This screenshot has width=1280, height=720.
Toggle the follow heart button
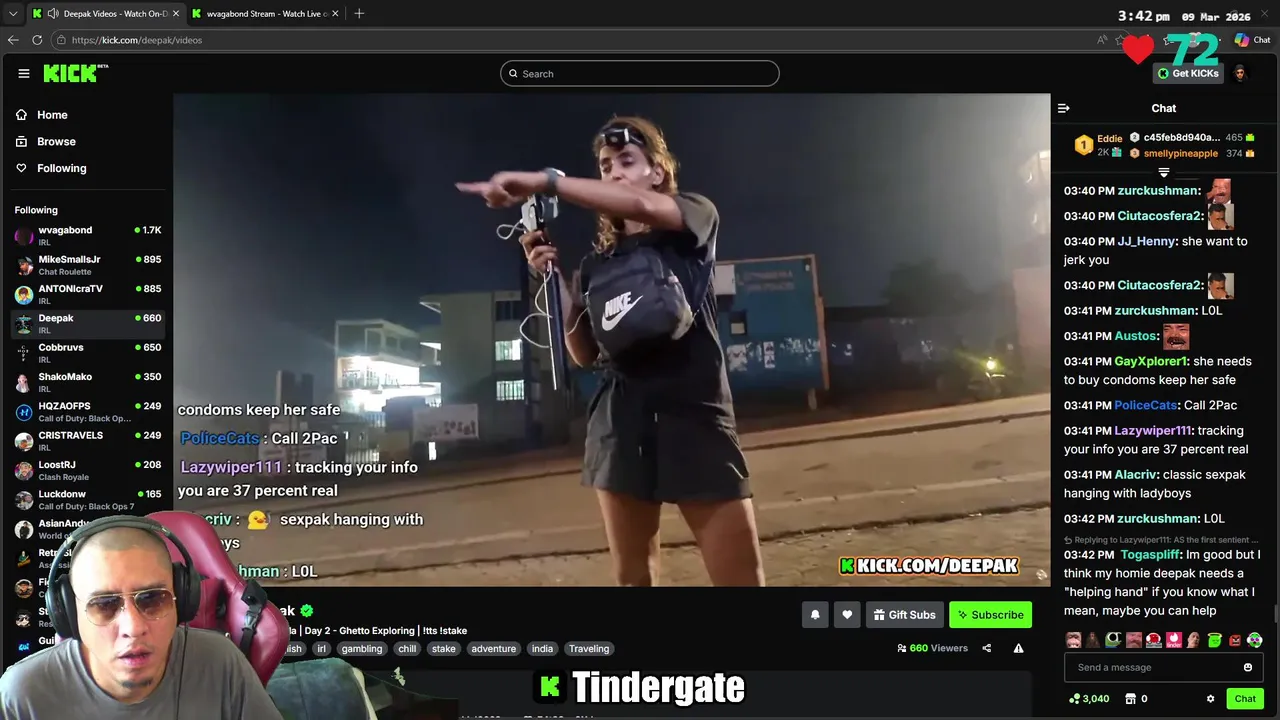click(847, 615)
